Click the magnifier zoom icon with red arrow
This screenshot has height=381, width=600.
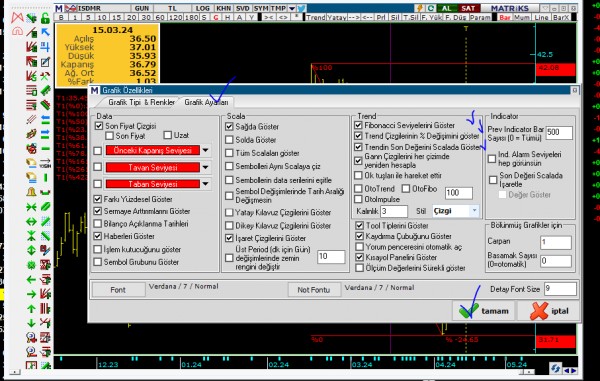pos(31,338)
